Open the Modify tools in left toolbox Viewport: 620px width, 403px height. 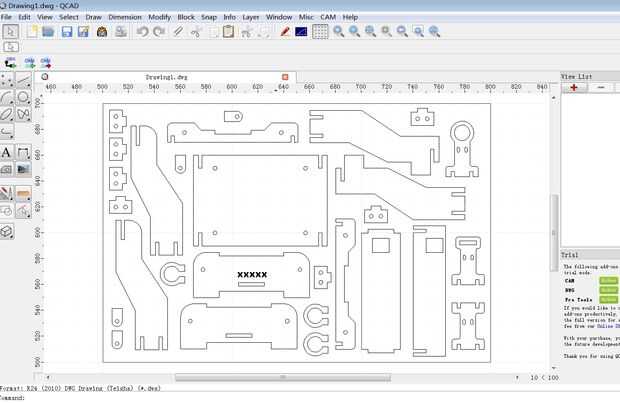coord(7,193)
